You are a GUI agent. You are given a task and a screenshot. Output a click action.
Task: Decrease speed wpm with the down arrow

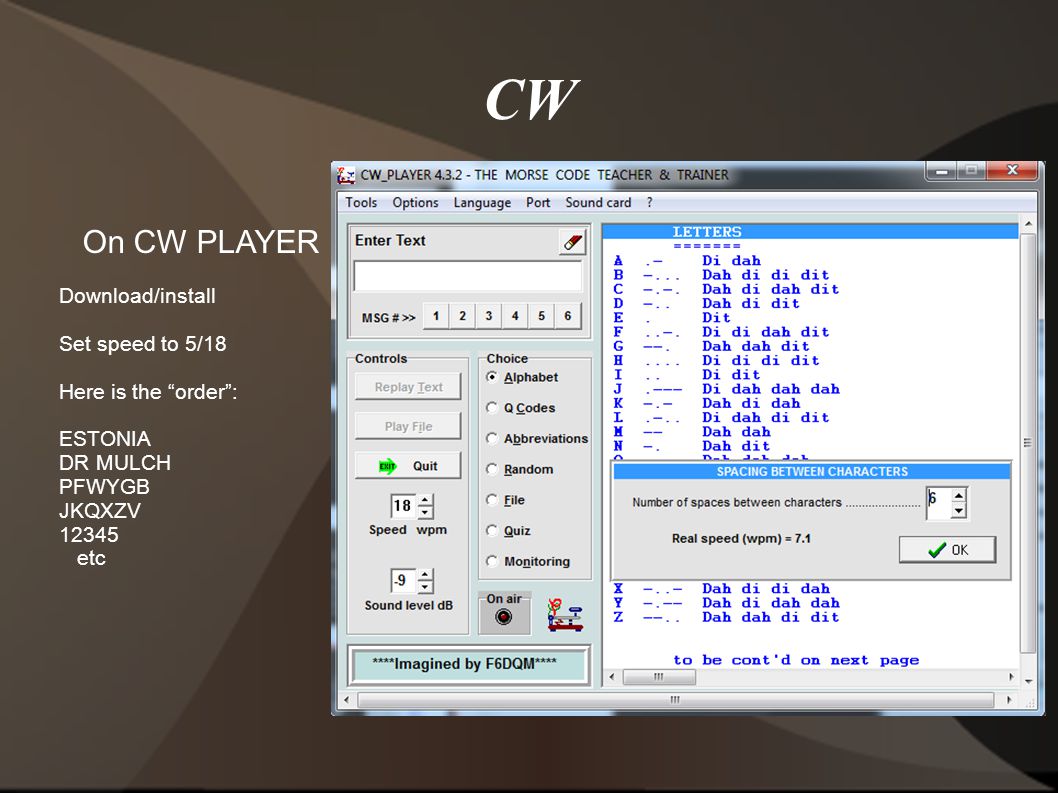[x=425, y=512]
